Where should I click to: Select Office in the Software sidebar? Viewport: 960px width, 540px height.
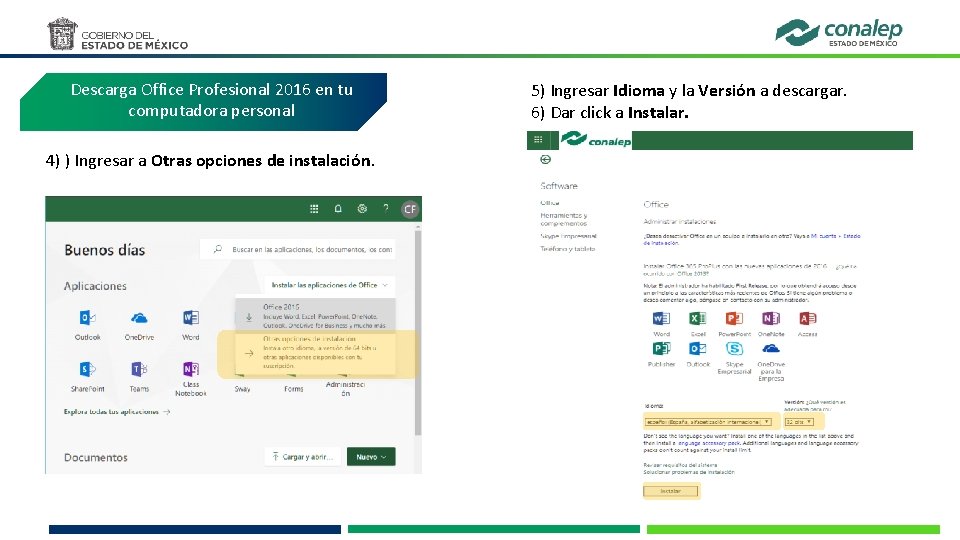(x=549, y=203)
